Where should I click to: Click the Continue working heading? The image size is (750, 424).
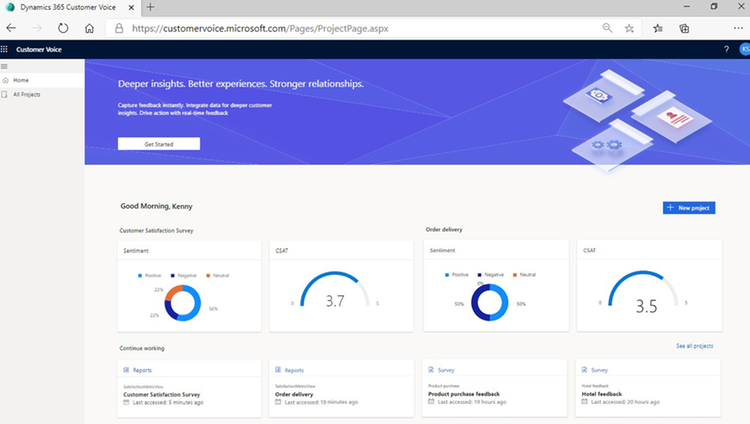[x=142, y=348]
